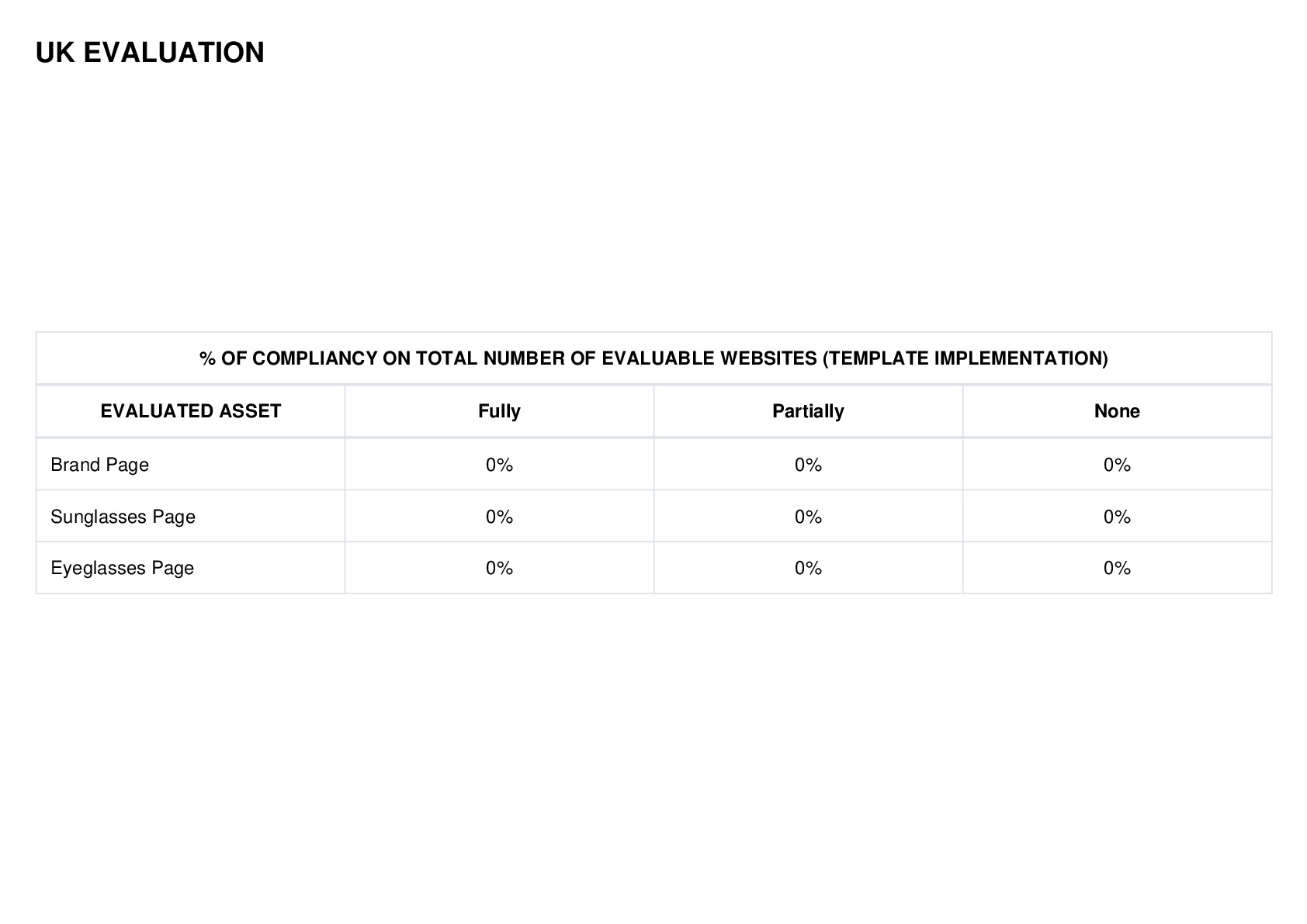Click Brand Page Partially percentage cell
Viewport: 1307px width, 924px height.
(808, 465)
